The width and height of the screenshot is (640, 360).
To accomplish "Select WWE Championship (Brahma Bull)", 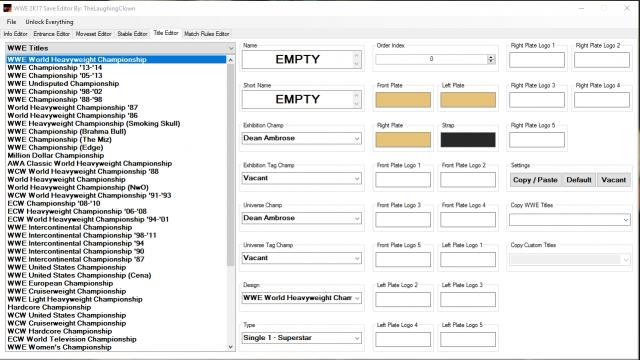I will pos(116,131).
